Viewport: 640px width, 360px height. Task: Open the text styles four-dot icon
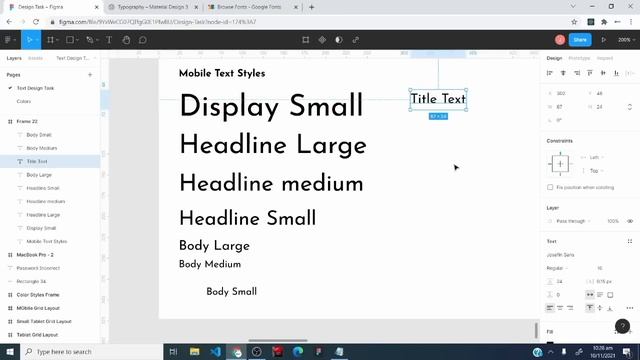(x=630, y=241)
